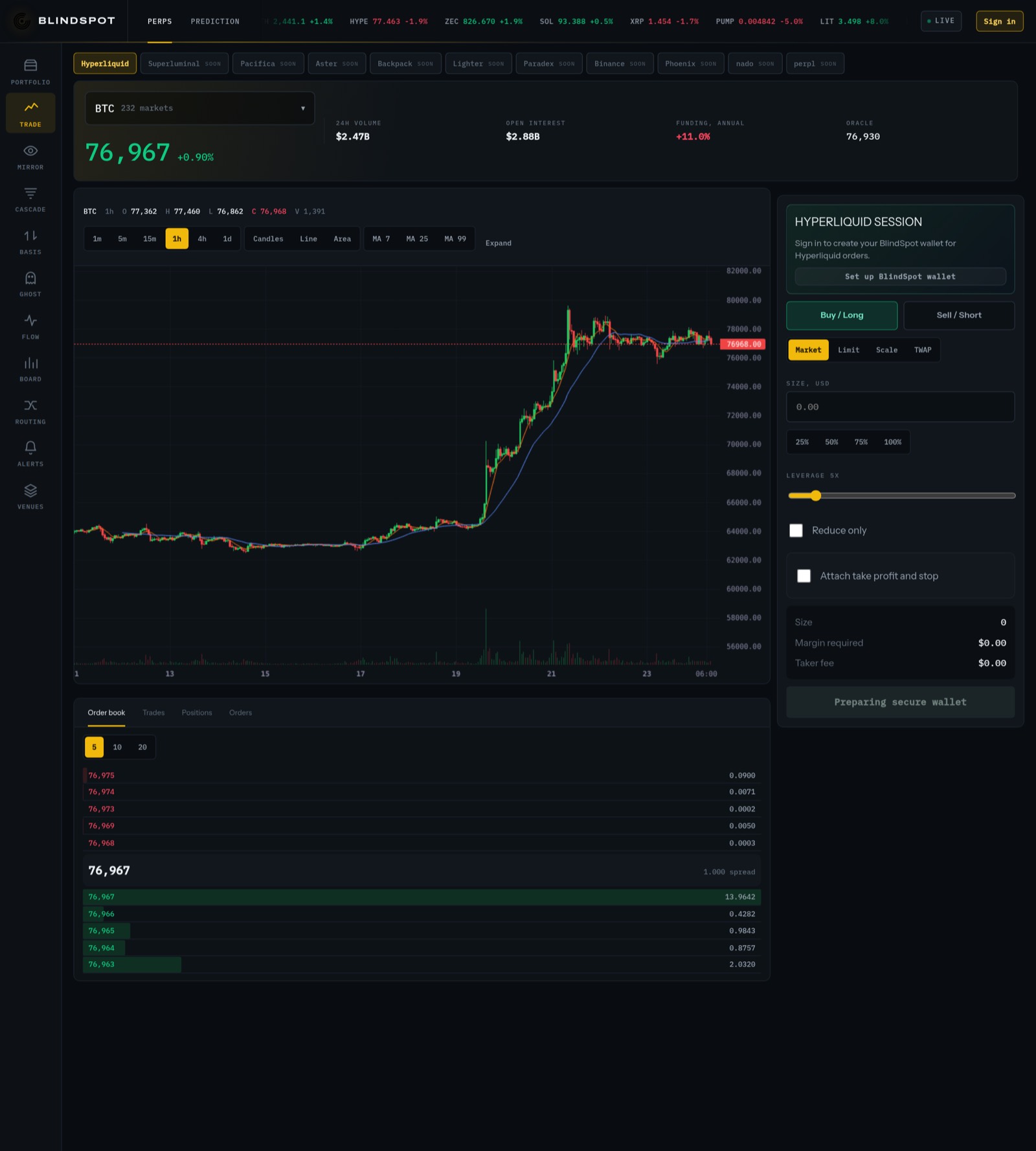Click the Superluminal venue chip
This screenshot has height=1151, width=1036.
click(184, 63)
